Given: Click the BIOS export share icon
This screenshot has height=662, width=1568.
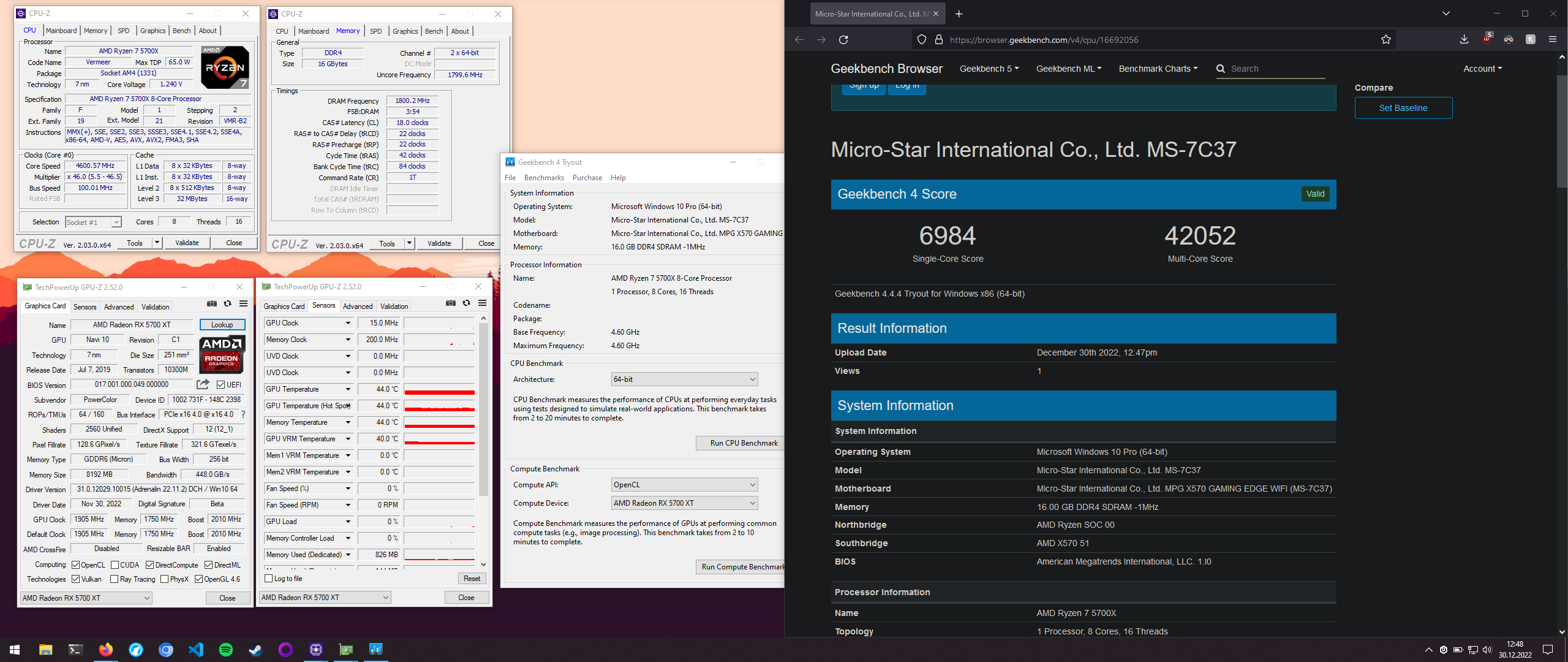Looking at the screenshot, I should click(x=203, y=384).
